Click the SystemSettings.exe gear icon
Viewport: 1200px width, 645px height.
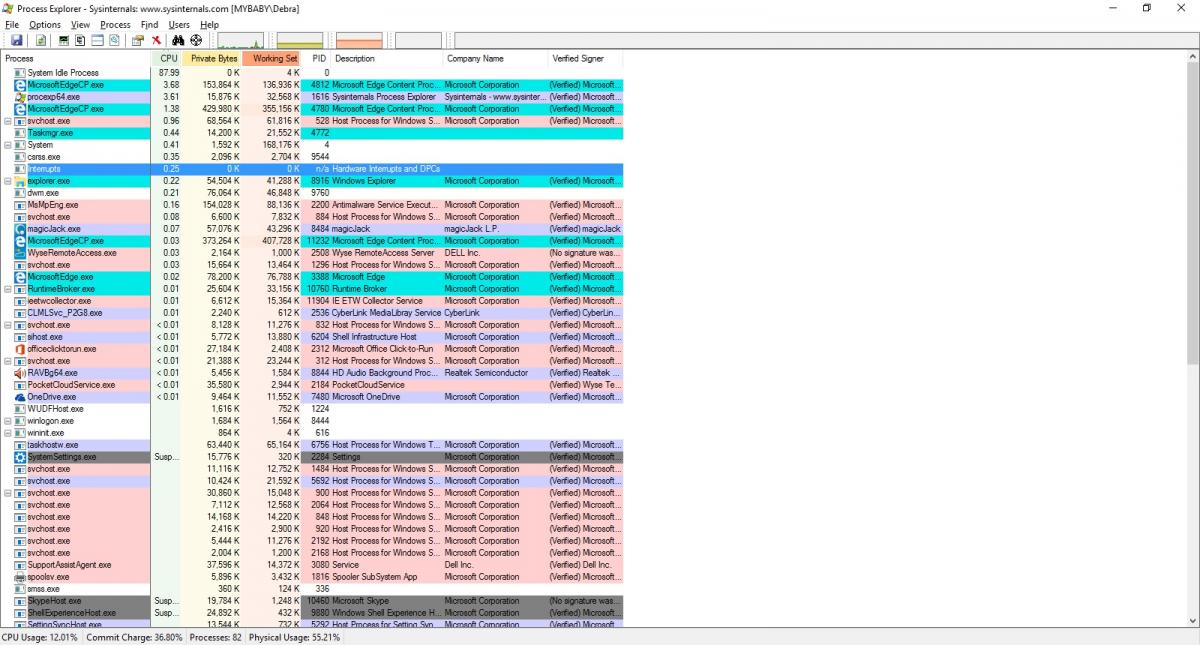(20, 457)
